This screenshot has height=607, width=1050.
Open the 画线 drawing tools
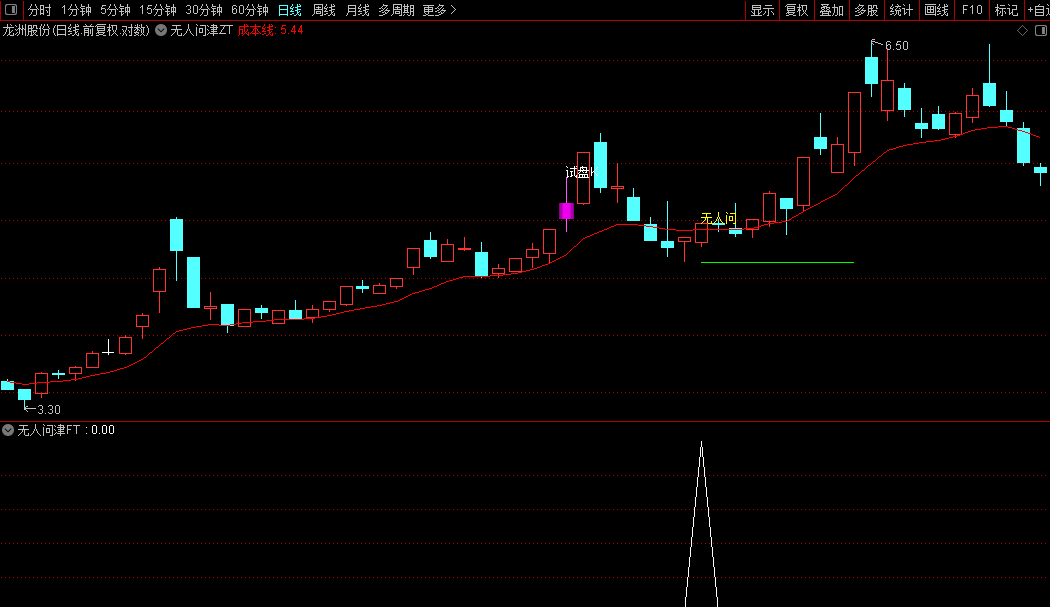click(936, 10)
